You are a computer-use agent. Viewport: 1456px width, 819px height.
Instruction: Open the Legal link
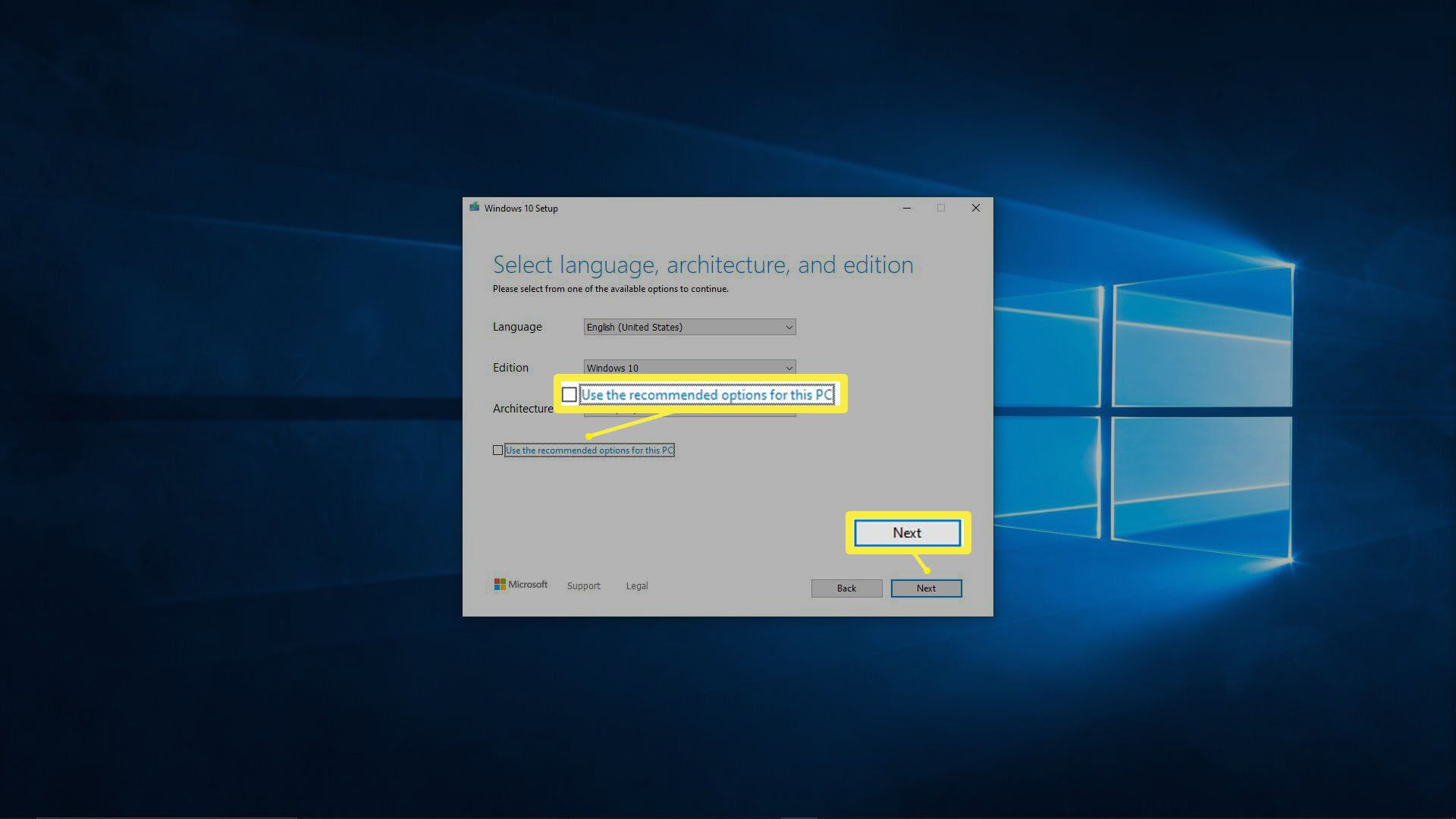637,586
